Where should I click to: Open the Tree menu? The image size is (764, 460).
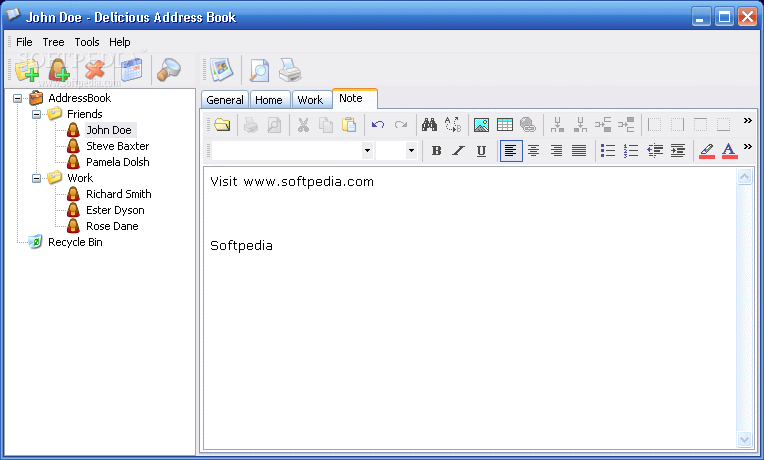[x=53, y=42]
